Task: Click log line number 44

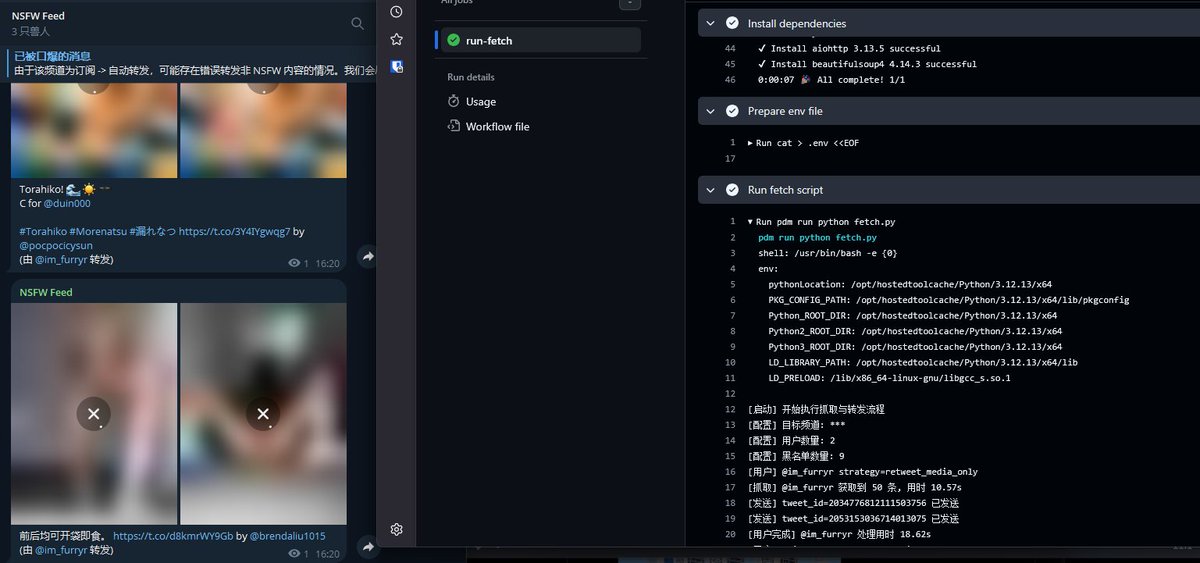Action: (x=730, y=48)
